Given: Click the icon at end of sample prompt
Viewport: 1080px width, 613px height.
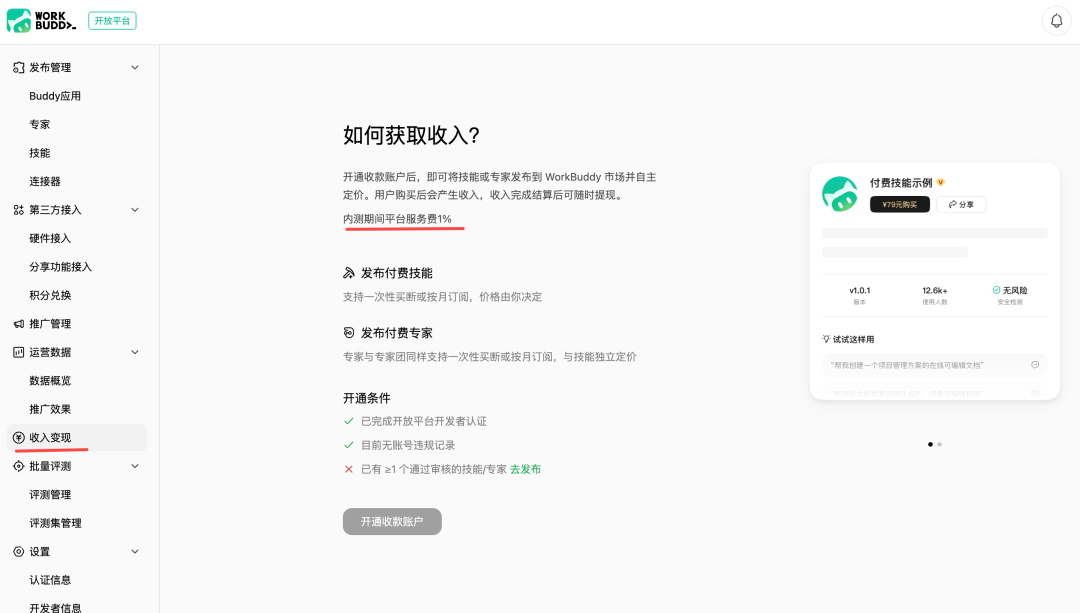Looking at the screenshot, I should pyautogui.click(x=1035, y=365).
